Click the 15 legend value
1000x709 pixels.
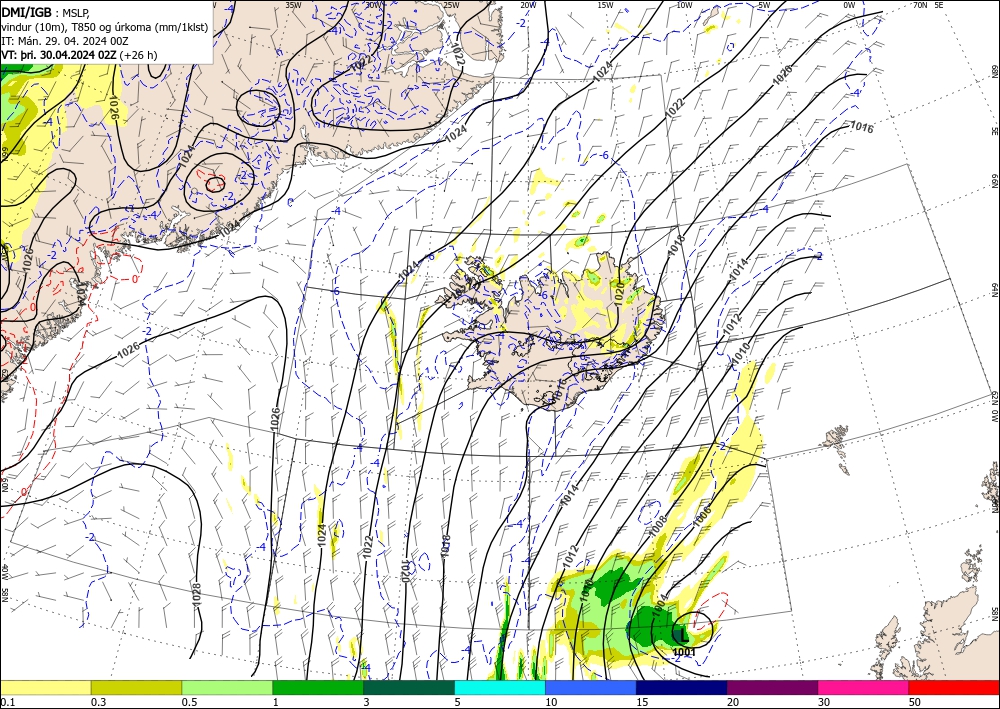642,702
